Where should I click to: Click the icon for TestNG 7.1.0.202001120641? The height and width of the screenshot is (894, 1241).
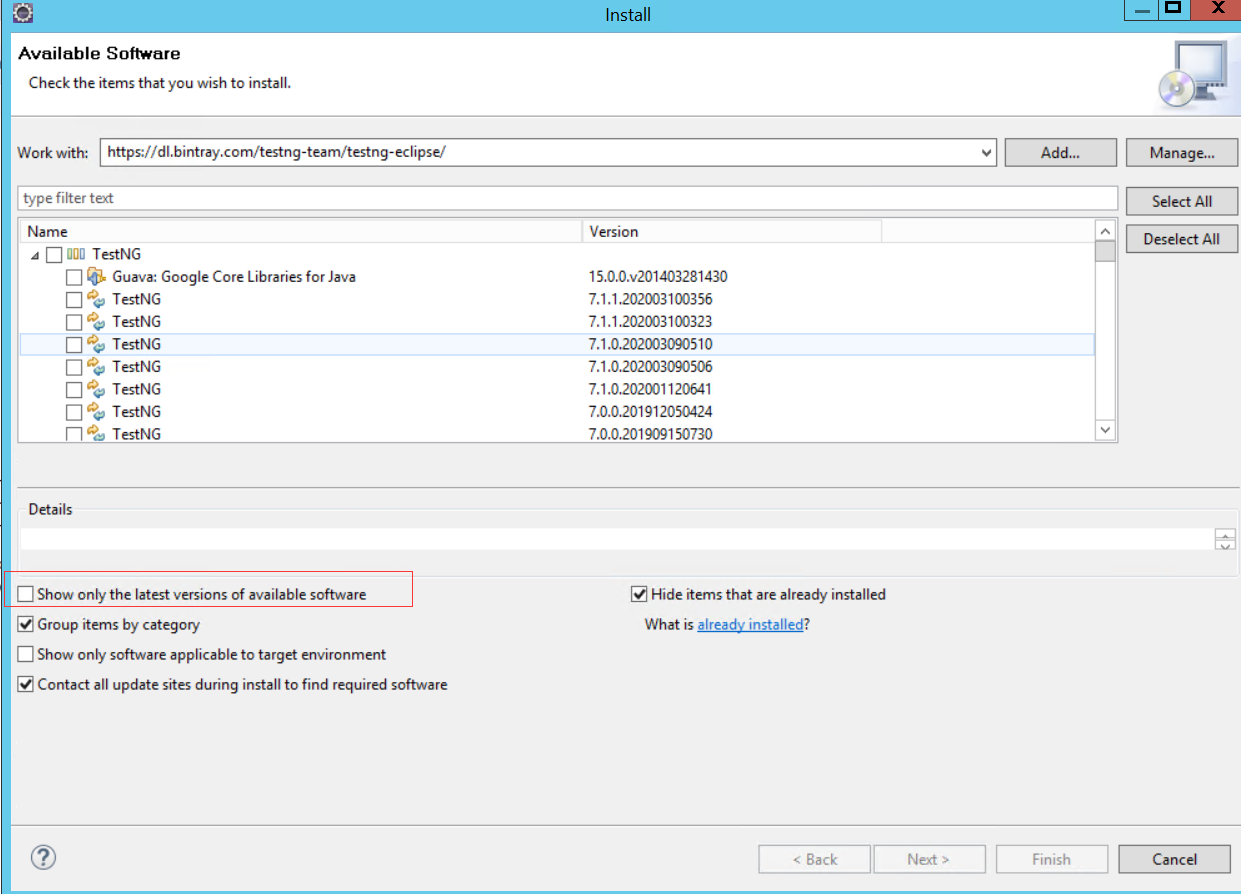(96, 389)
